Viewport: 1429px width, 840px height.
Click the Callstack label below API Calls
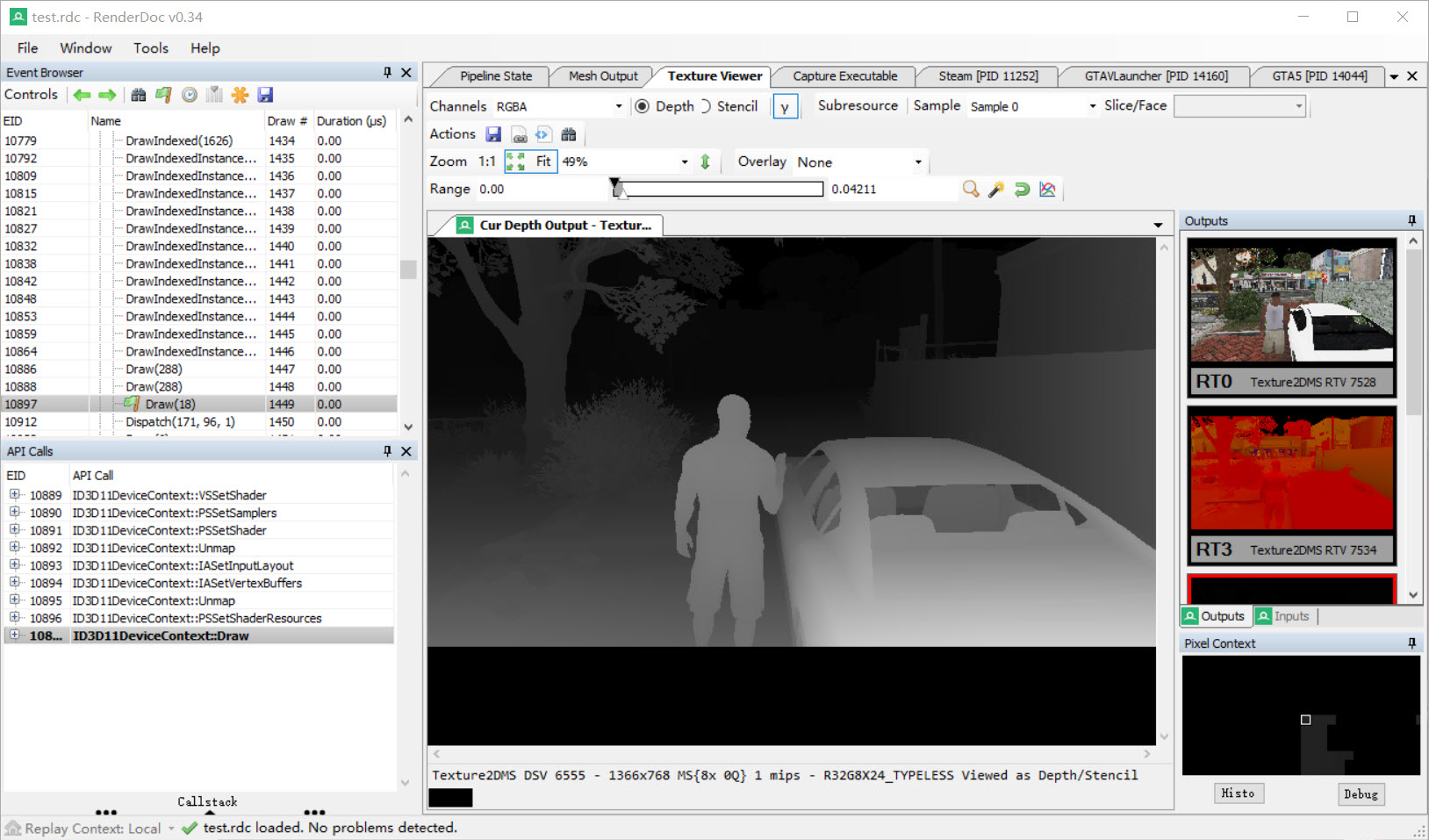pyautogui.click(x=207, y=801)
